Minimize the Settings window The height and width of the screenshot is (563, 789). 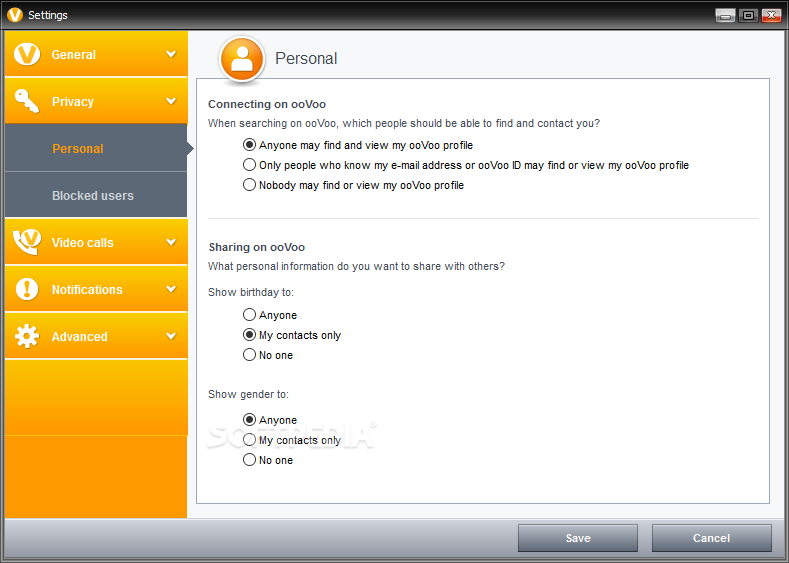pyautogui.click(x=725, y=16)
